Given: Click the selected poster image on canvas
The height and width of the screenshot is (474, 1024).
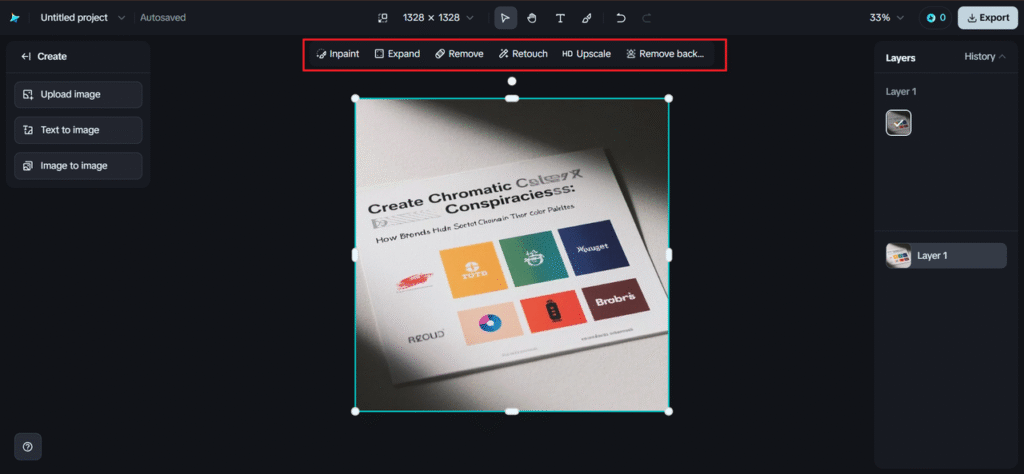Looking at the screenshot, I should (512, 255).
